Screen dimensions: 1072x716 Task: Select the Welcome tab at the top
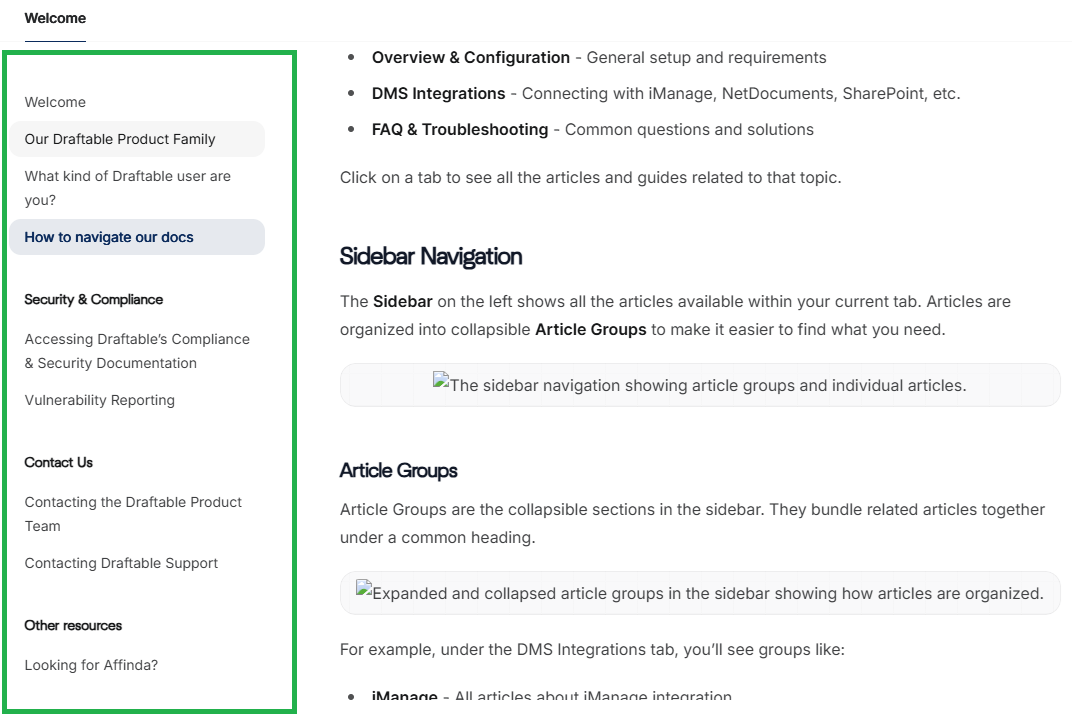click(55, 18)
